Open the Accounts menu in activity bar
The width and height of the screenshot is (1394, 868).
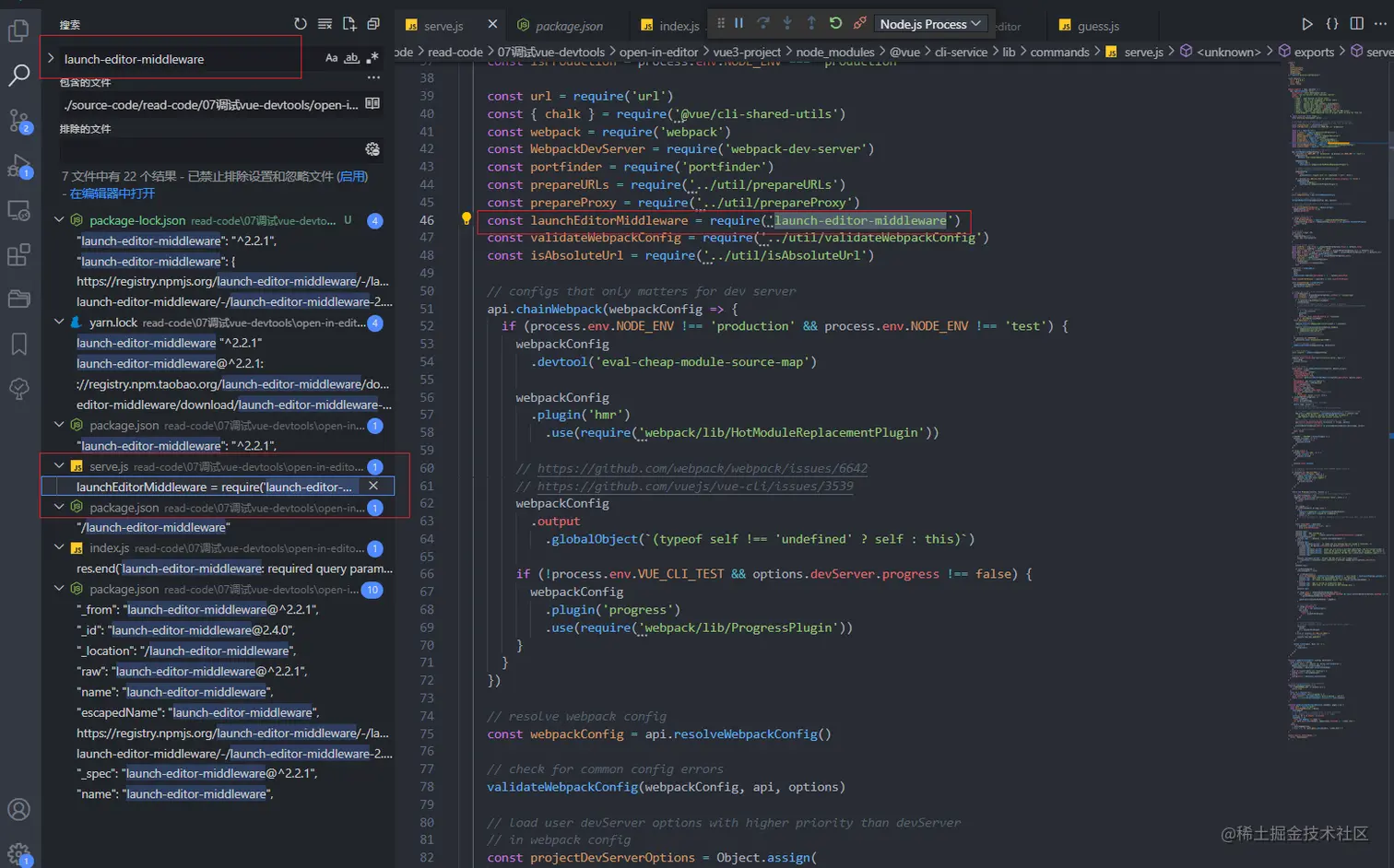[x=18, y=810]
